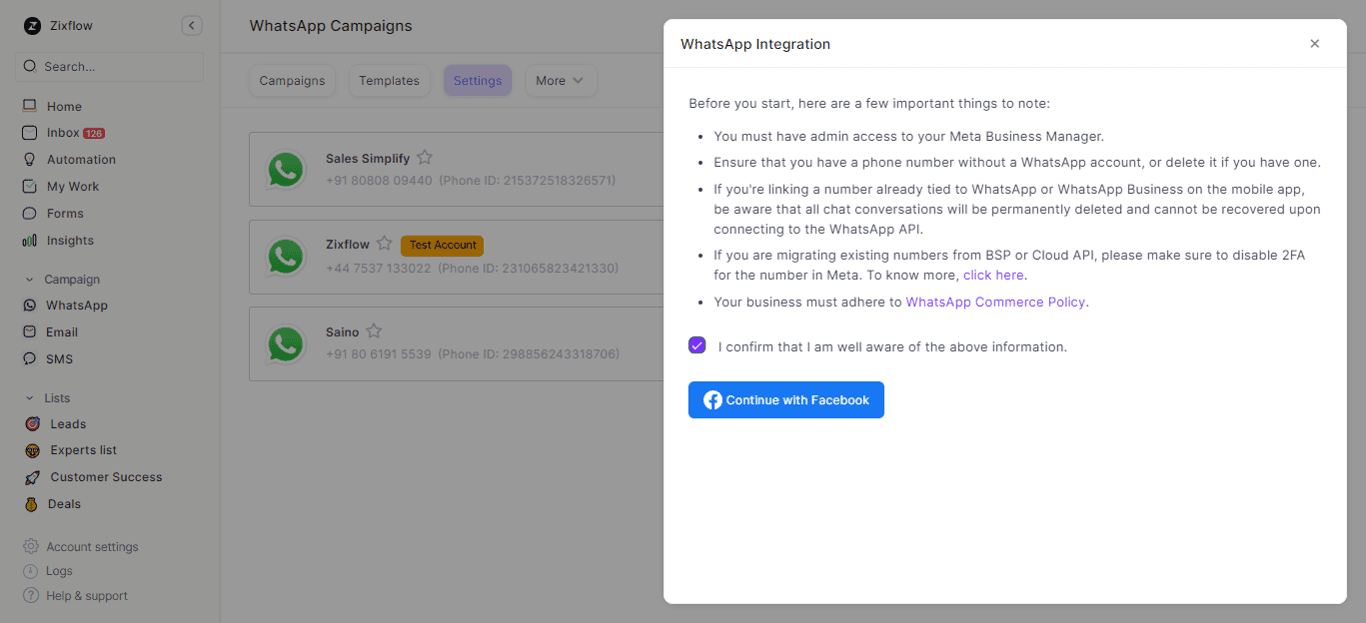The image size is (1366, 623).
Task: Open the WhatsApp Commerce Policy link
Action: point(995,302)
